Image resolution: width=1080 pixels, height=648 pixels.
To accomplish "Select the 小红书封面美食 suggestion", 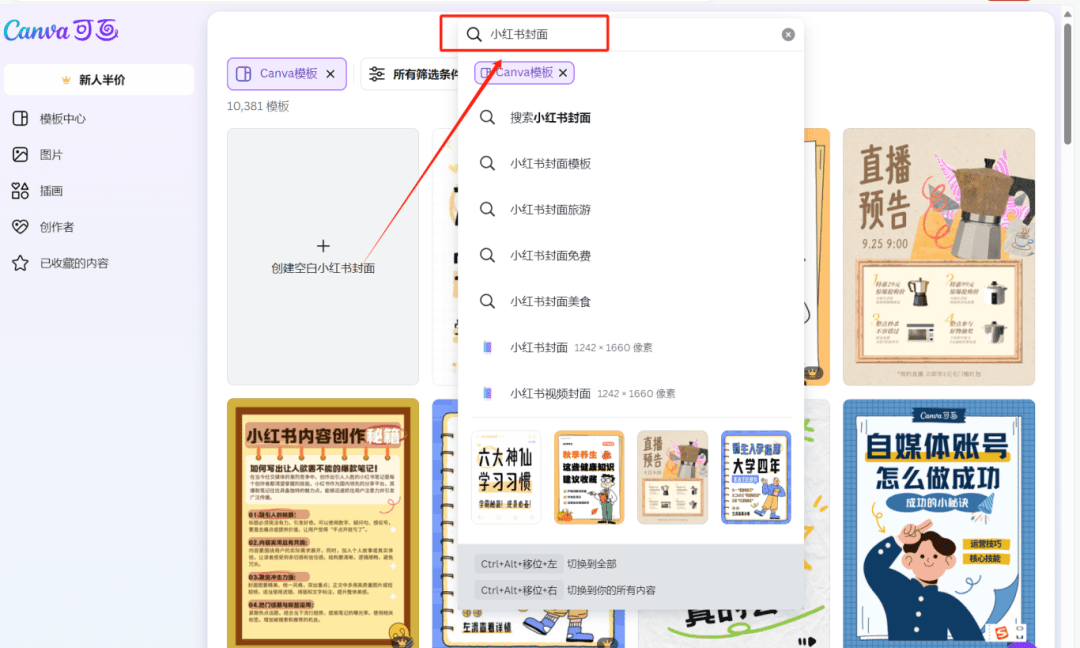I will pos(630,302).
